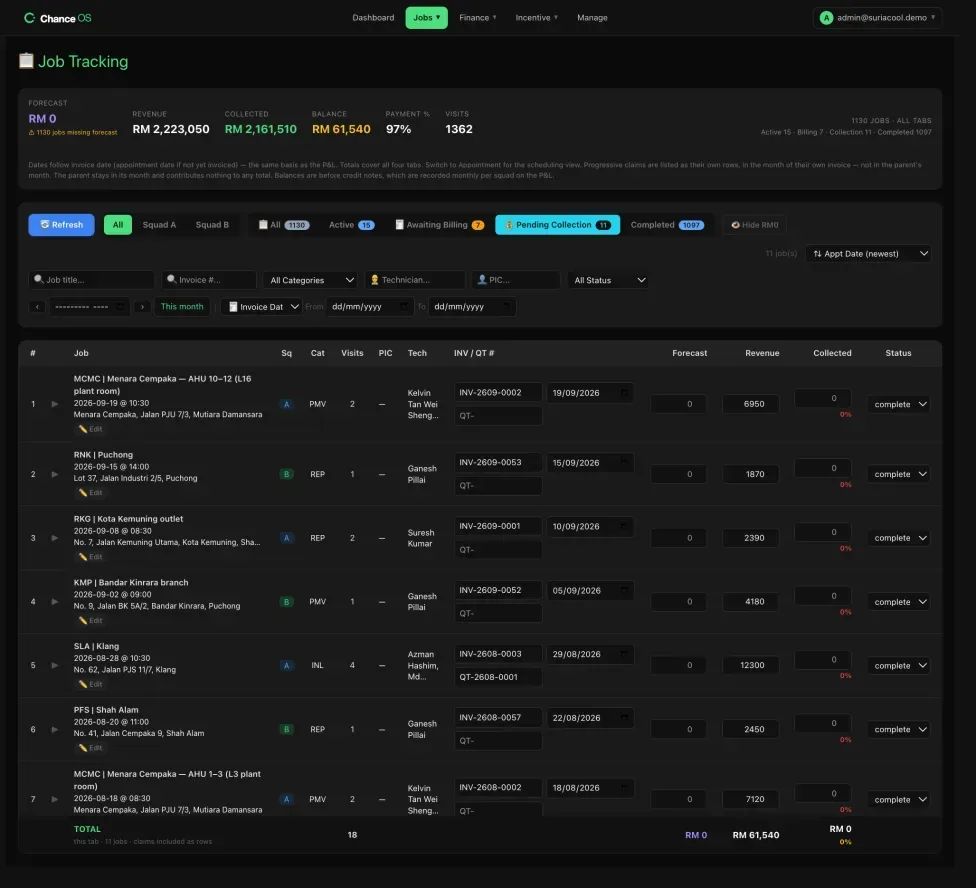Click the This month button
Image resolution: width=976 pixels, height=888 pixels.
click(182, 307)
